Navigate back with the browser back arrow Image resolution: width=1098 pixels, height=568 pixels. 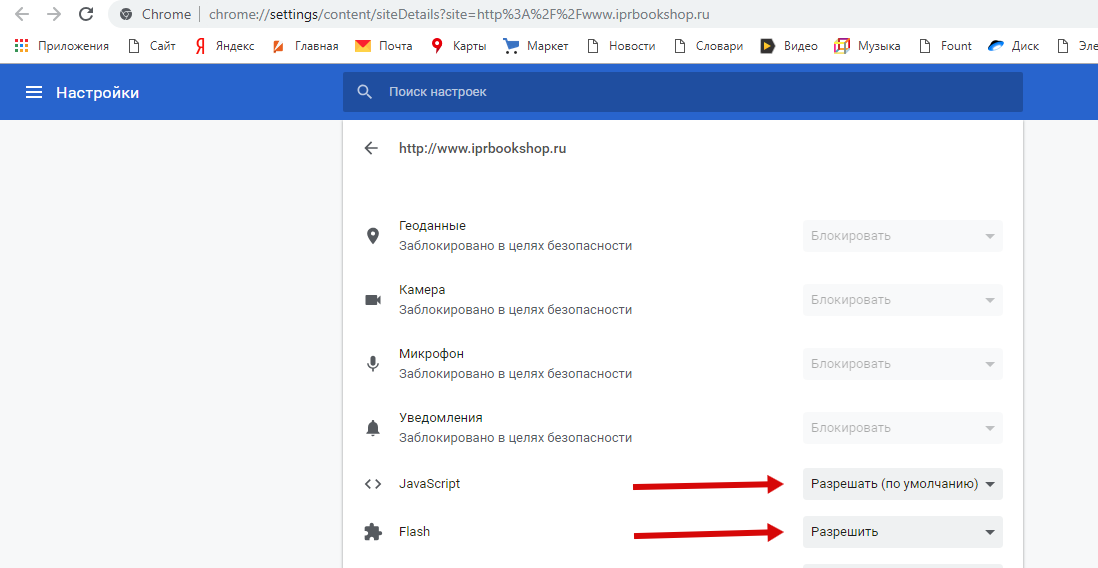(21, 15)
